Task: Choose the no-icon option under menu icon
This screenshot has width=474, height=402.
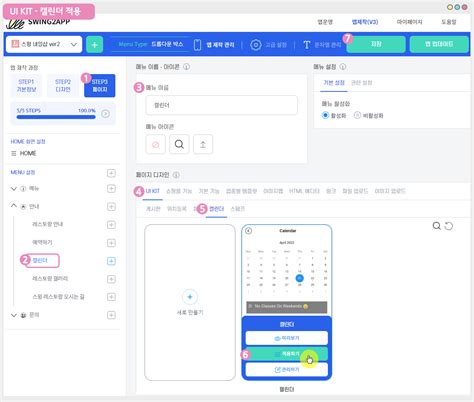Action: [x=155, y=144]
